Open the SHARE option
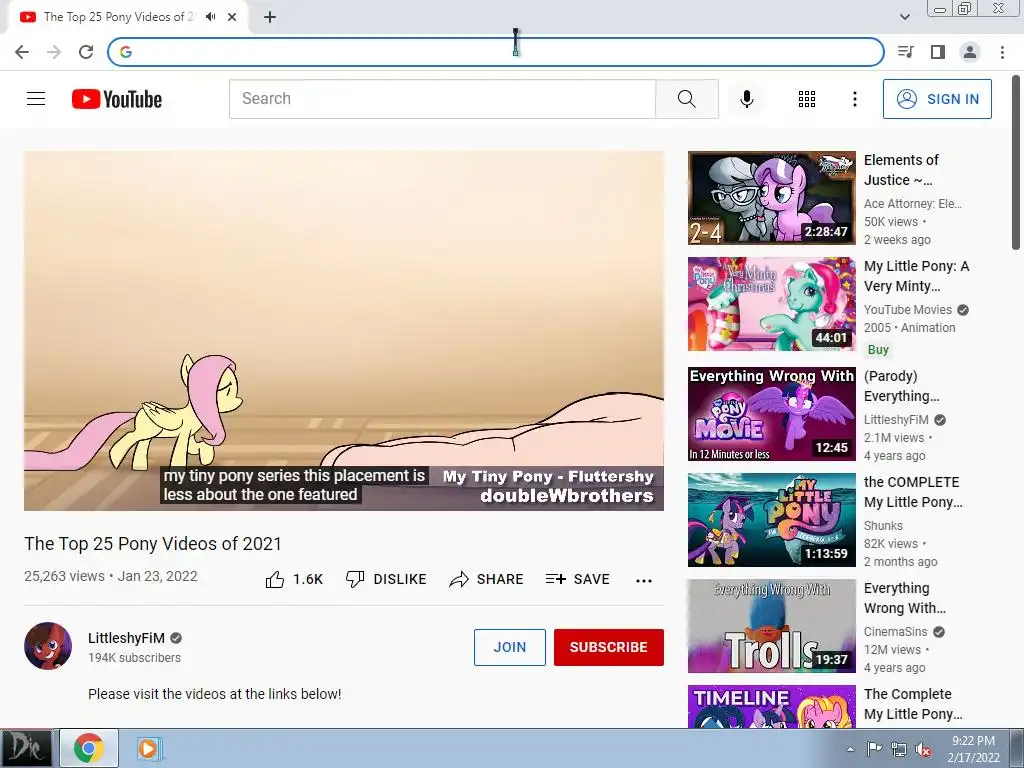This screenshot has height=768, width=1024. coord(487,579)
